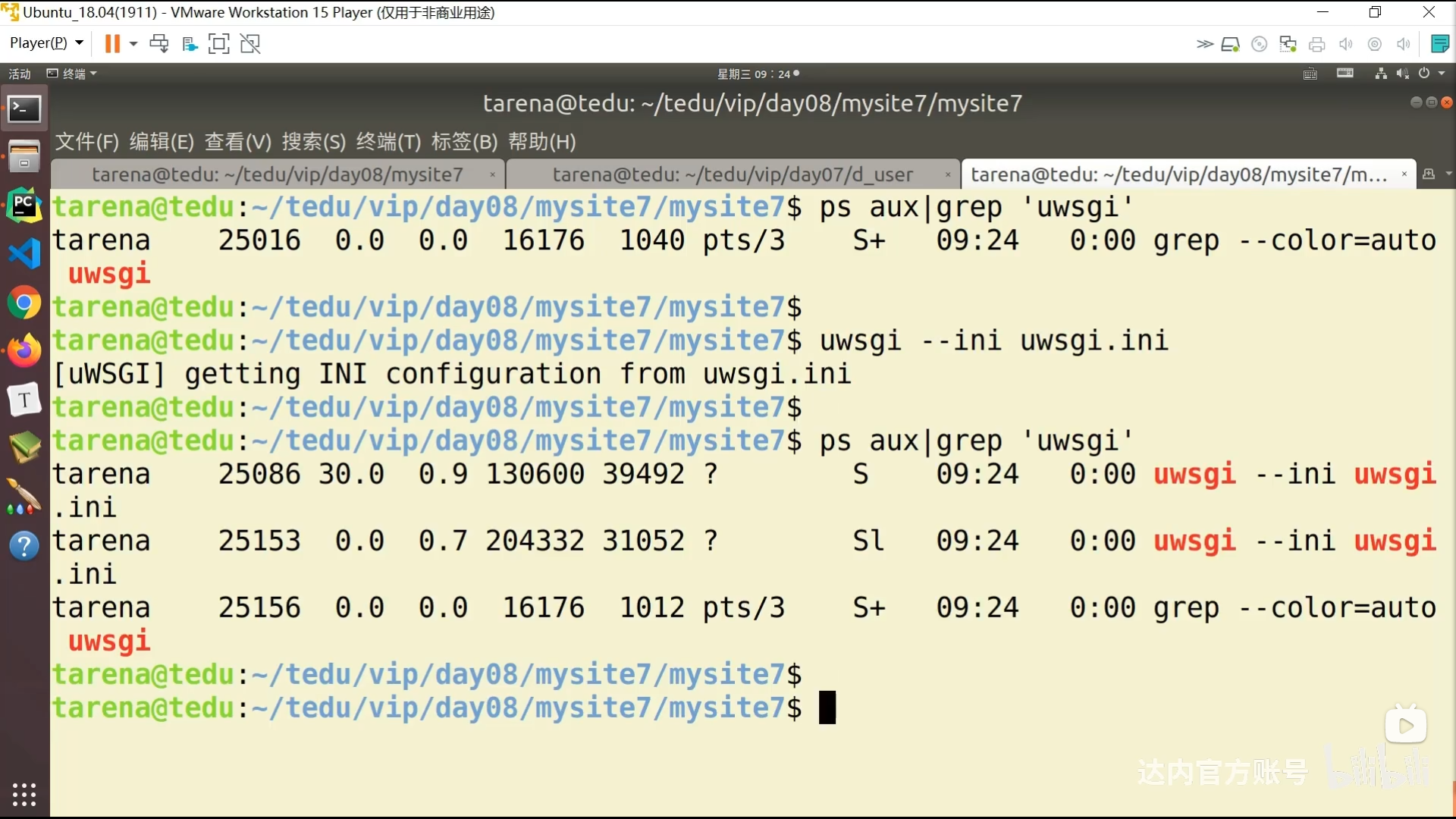This screenshot has width=1456, height=819.
Task: Click the VMware hard disk device icon
Action: point(1230,45)
